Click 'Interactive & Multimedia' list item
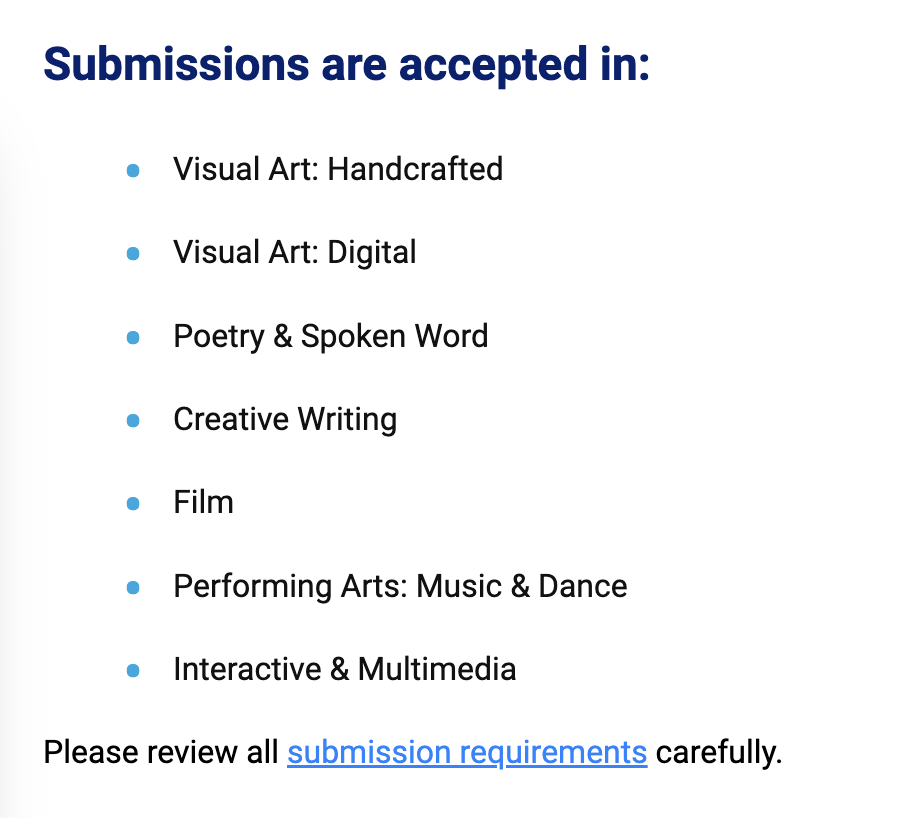 click(x=344, y=669)
